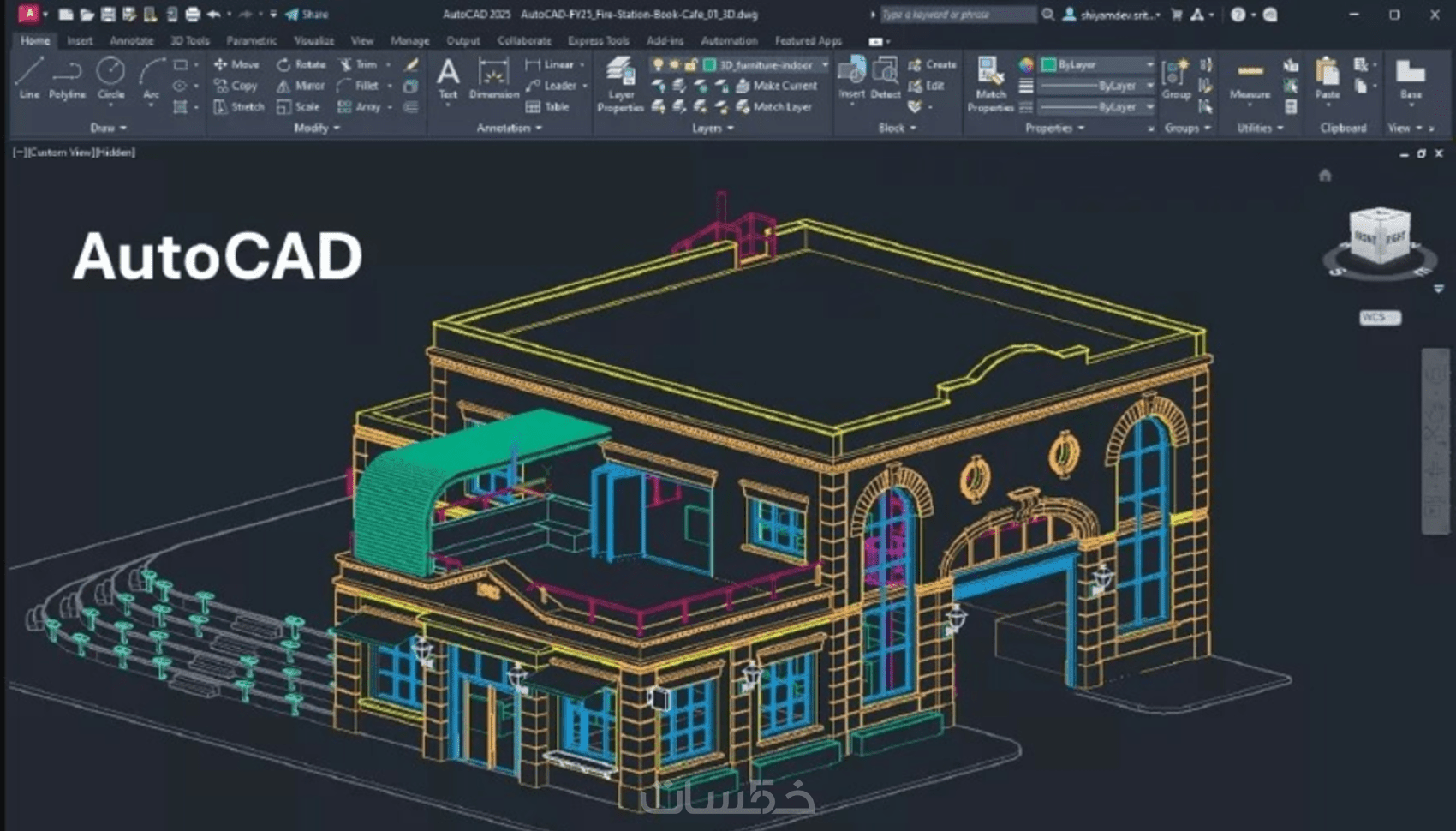Click the Match Layer button
1456x831 pixels.
tap(774, 107)
